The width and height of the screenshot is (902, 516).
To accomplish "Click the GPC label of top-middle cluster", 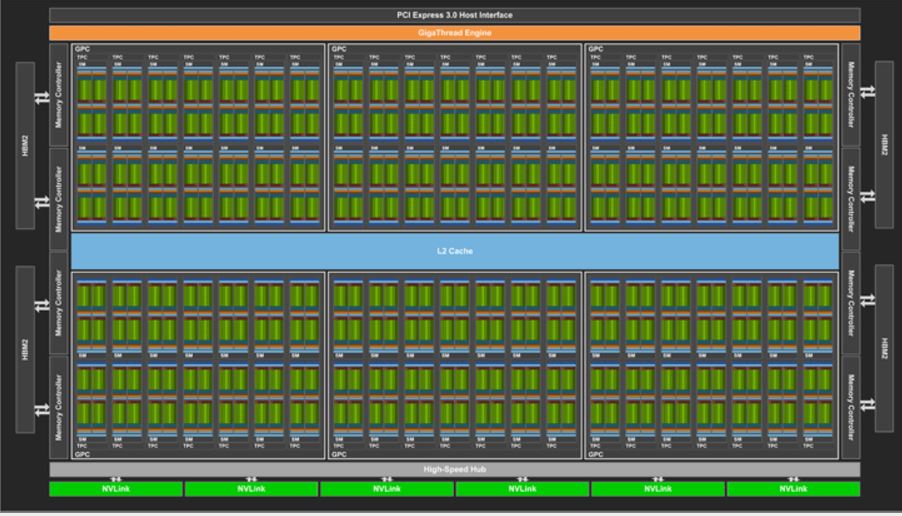I will pyautogui.click(x=339, y=49).
